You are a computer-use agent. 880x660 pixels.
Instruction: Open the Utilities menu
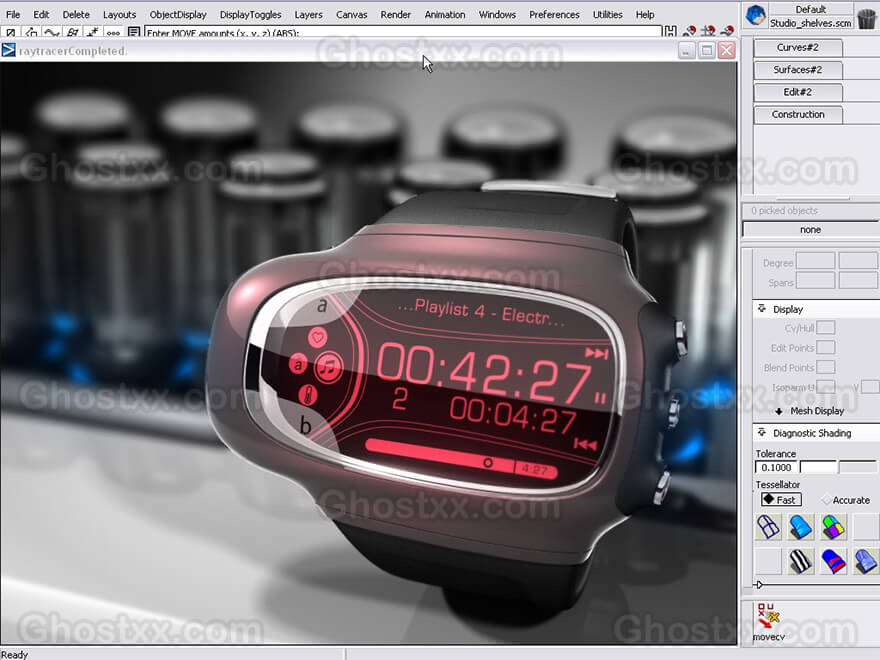tap(607, 15)
